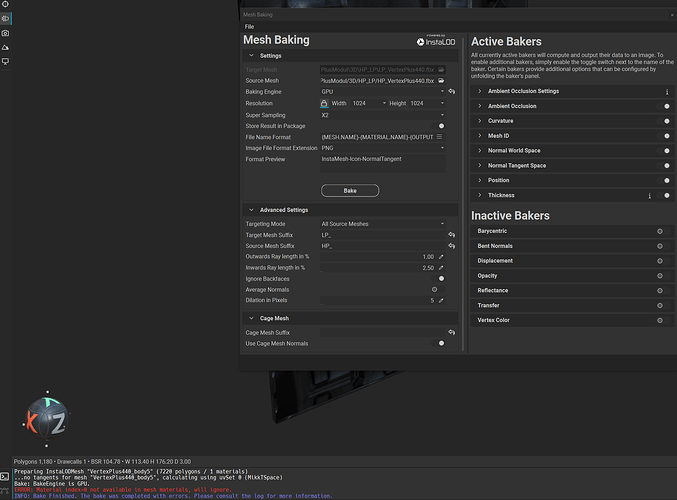Reset the Target Mesh Suffix field
This screenshot has height=500, width=677.
coord(452,234)
